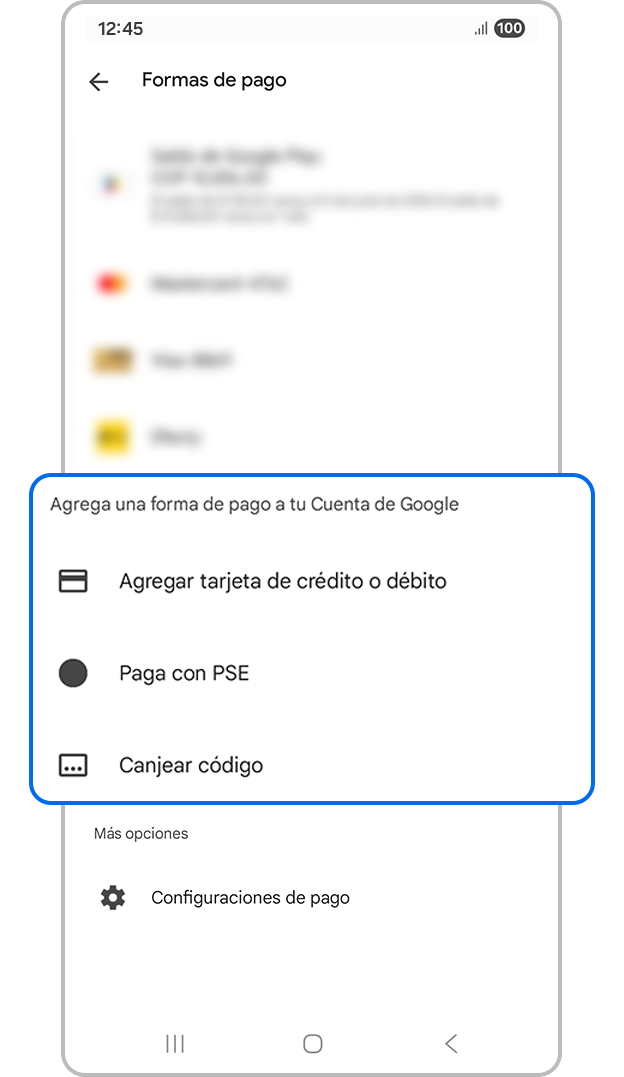This screenshot has height=1077, width=624.
Task: Tap the 12:45 clock in status bar
Action: (x=120, y=29)
